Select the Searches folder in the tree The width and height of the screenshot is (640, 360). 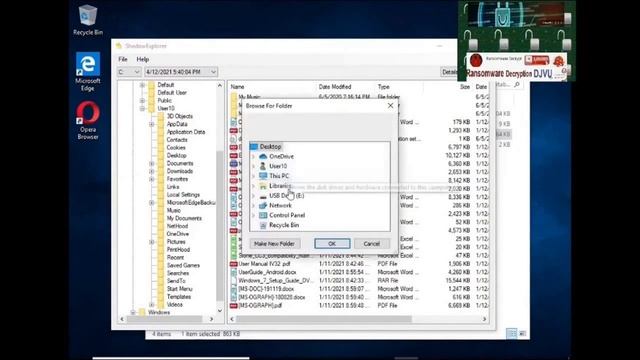tap(178, 273)
